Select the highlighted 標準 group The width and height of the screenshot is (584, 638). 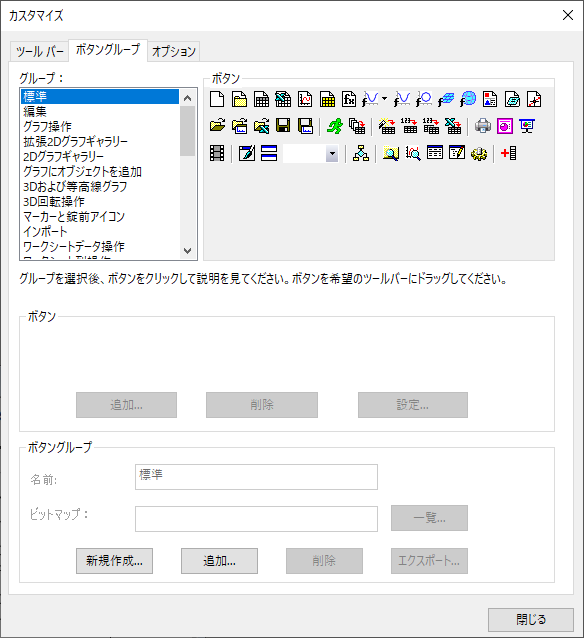coord(100,96)
